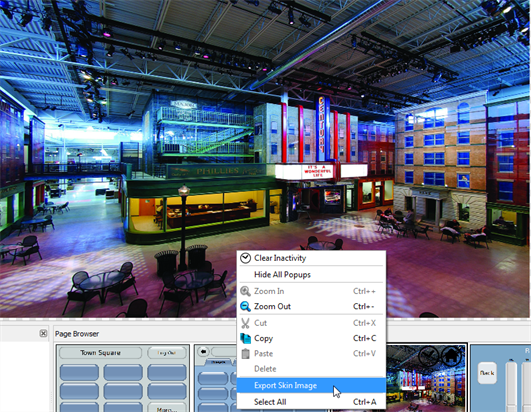The image size is (531, 412).
Task: Click the home icon on panorama thumbnail
Action: [x=452, y=356]
